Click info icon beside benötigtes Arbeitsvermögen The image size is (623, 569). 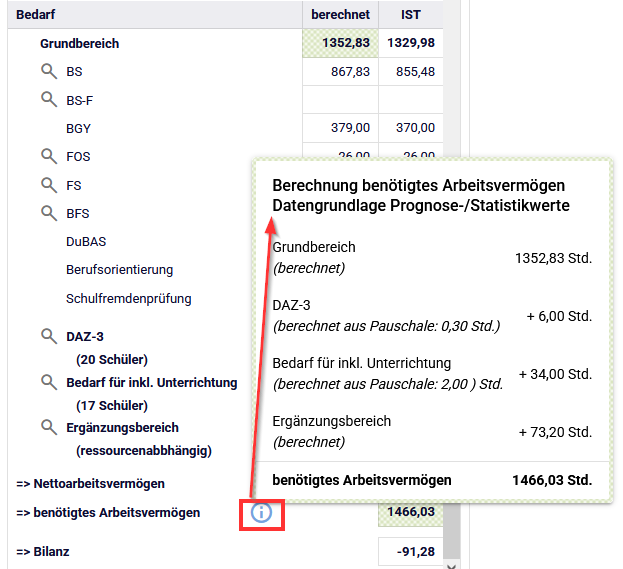(261, 513)
